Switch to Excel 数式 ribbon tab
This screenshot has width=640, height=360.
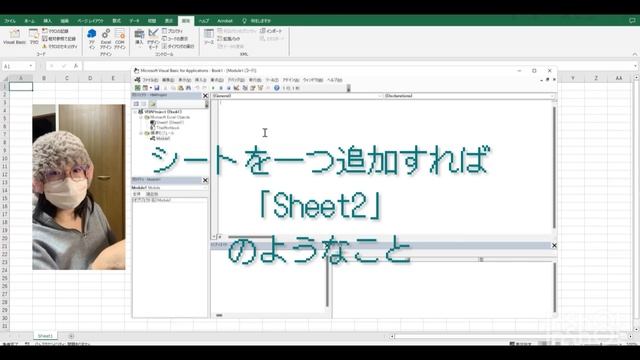click(117, 21)
